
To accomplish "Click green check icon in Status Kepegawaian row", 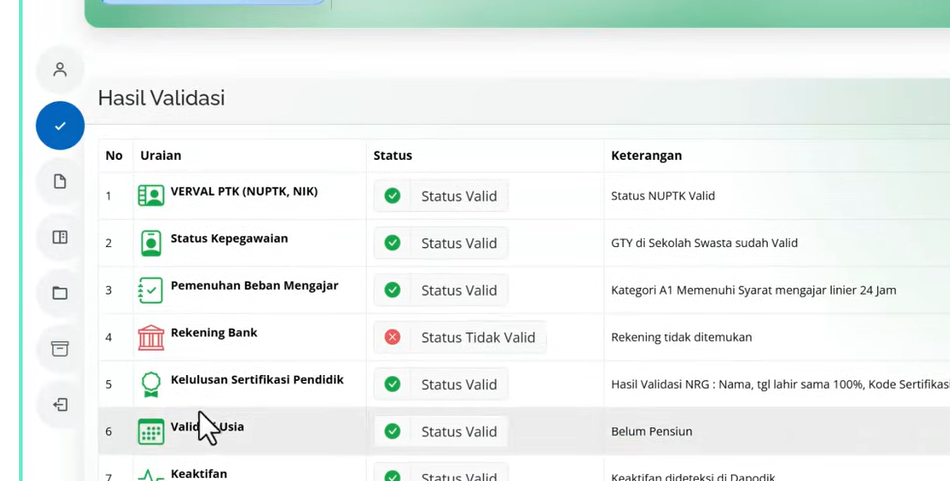I will [x=392, y=243].
